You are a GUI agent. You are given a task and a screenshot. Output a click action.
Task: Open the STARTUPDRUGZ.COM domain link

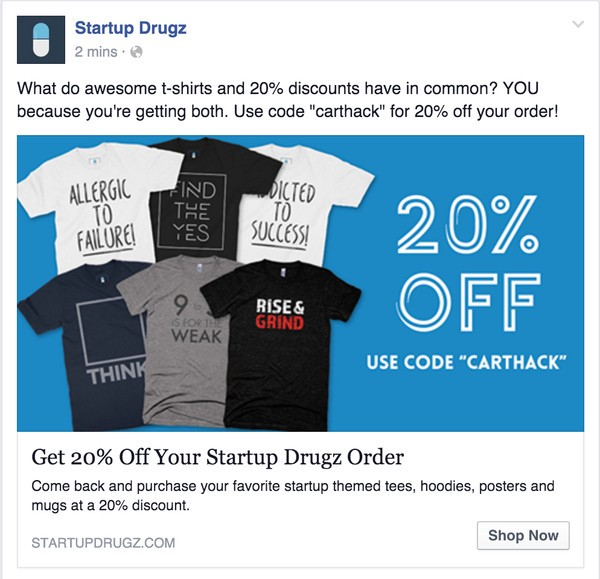pos(103,543)
